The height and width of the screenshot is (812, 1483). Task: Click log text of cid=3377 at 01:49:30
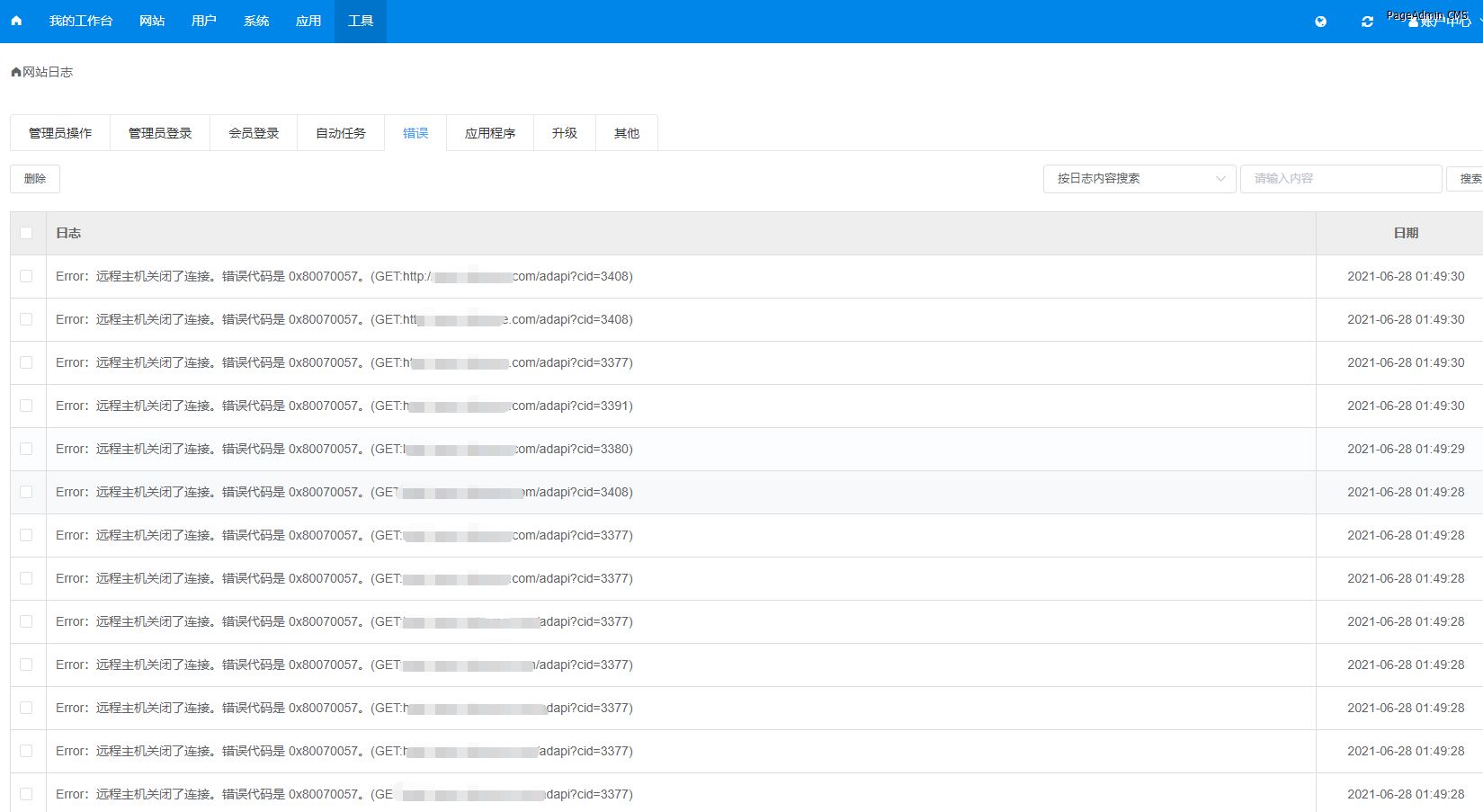click(344, 362)
